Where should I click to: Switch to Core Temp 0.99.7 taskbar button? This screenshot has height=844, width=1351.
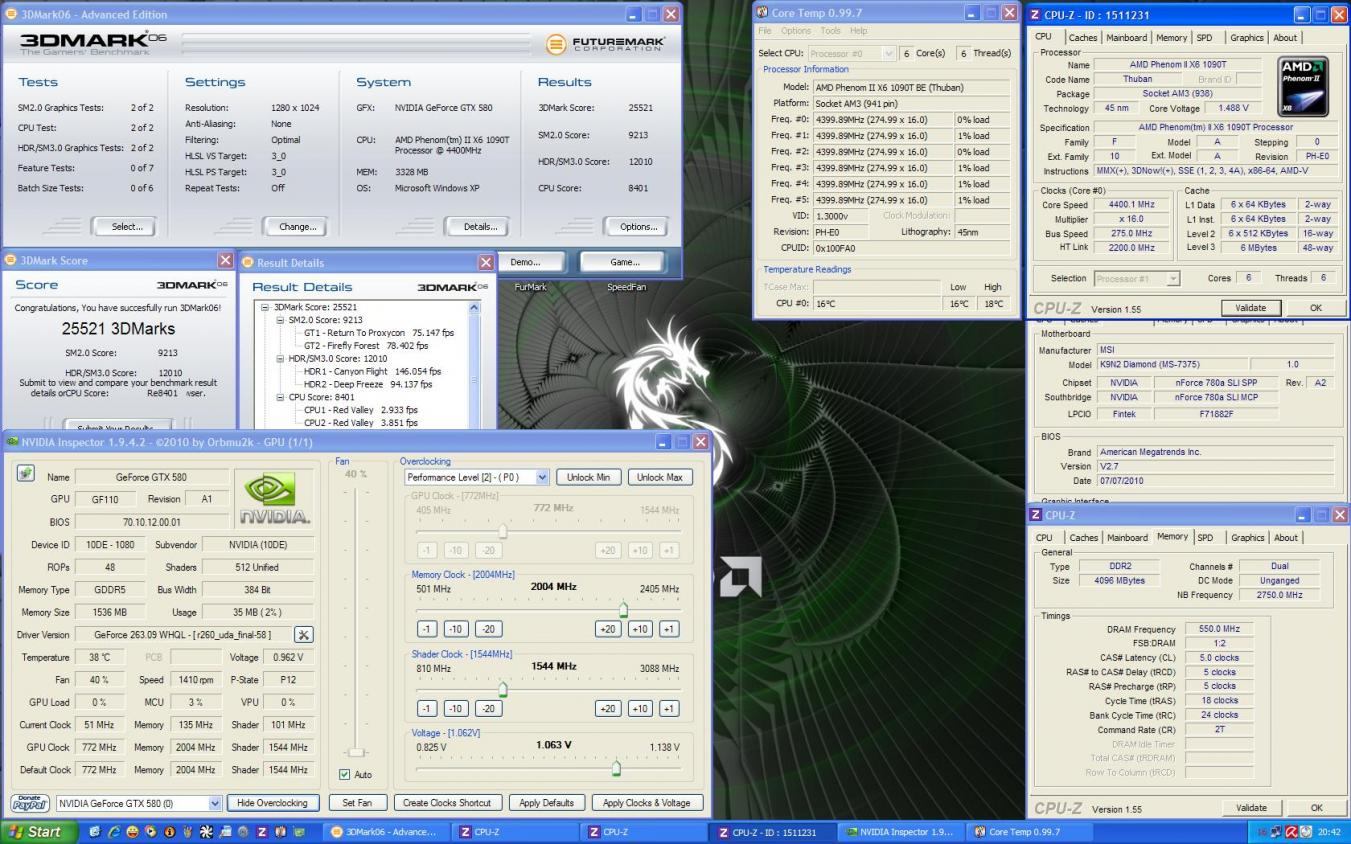[x=1029, y=832]
